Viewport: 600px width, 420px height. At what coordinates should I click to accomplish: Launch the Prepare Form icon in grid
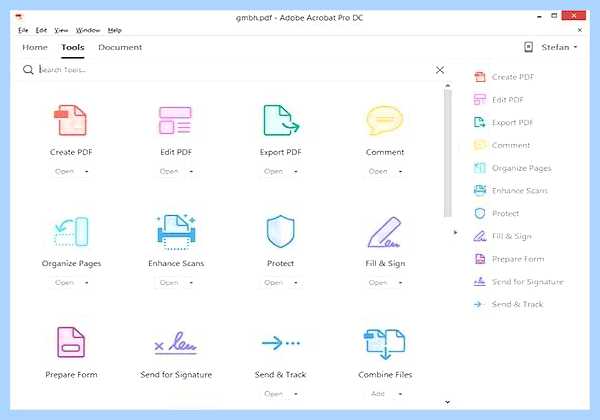coord(71,342)
